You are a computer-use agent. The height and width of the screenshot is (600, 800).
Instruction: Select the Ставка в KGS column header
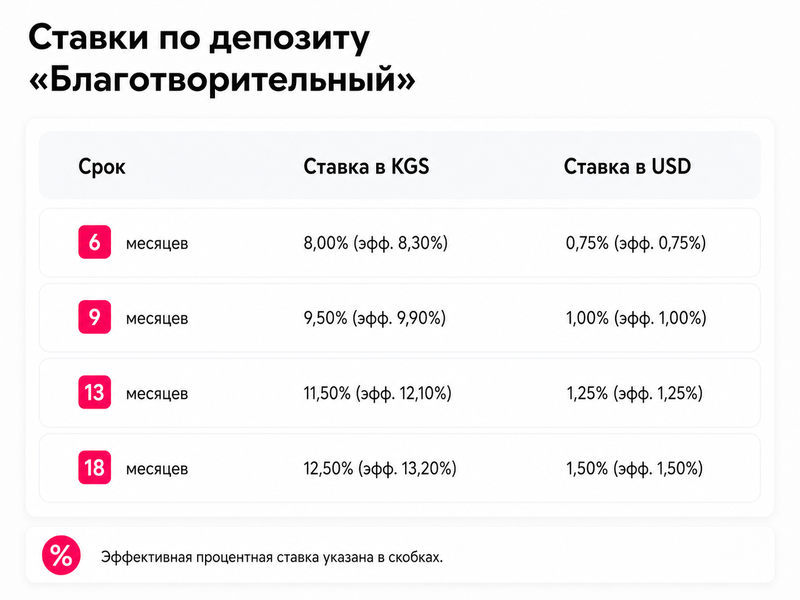click(366, 166)
